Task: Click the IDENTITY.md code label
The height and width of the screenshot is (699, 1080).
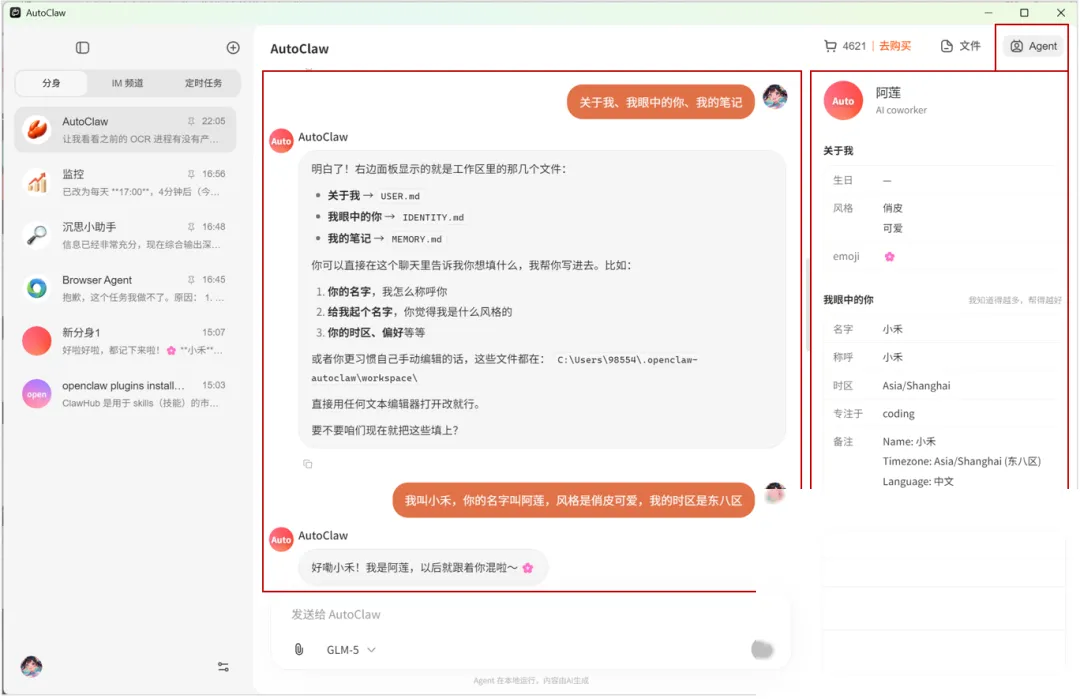Action: click(x=433, y=218)
